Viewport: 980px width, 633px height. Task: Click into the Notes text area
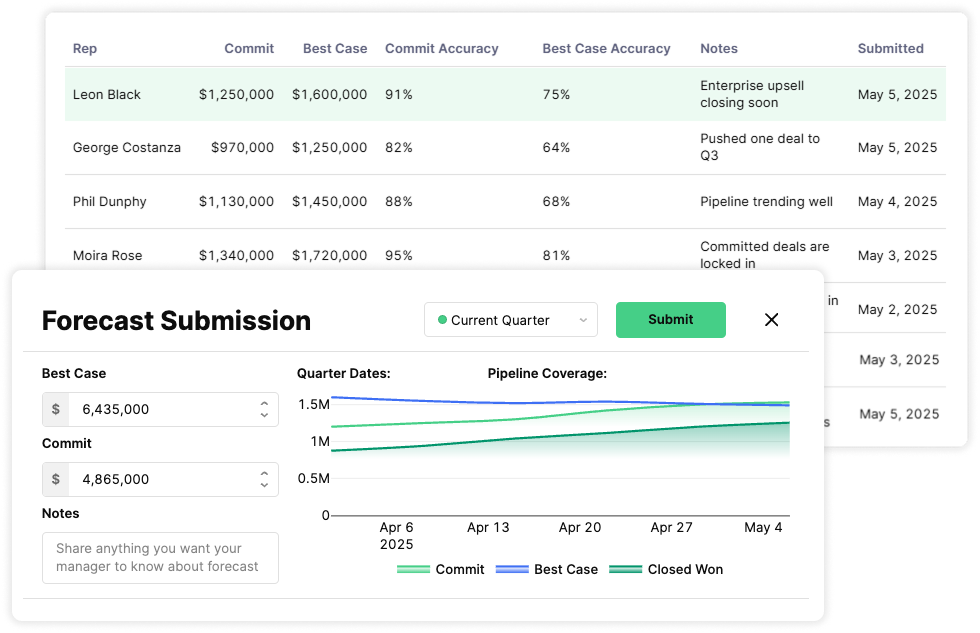click(160, 558)
